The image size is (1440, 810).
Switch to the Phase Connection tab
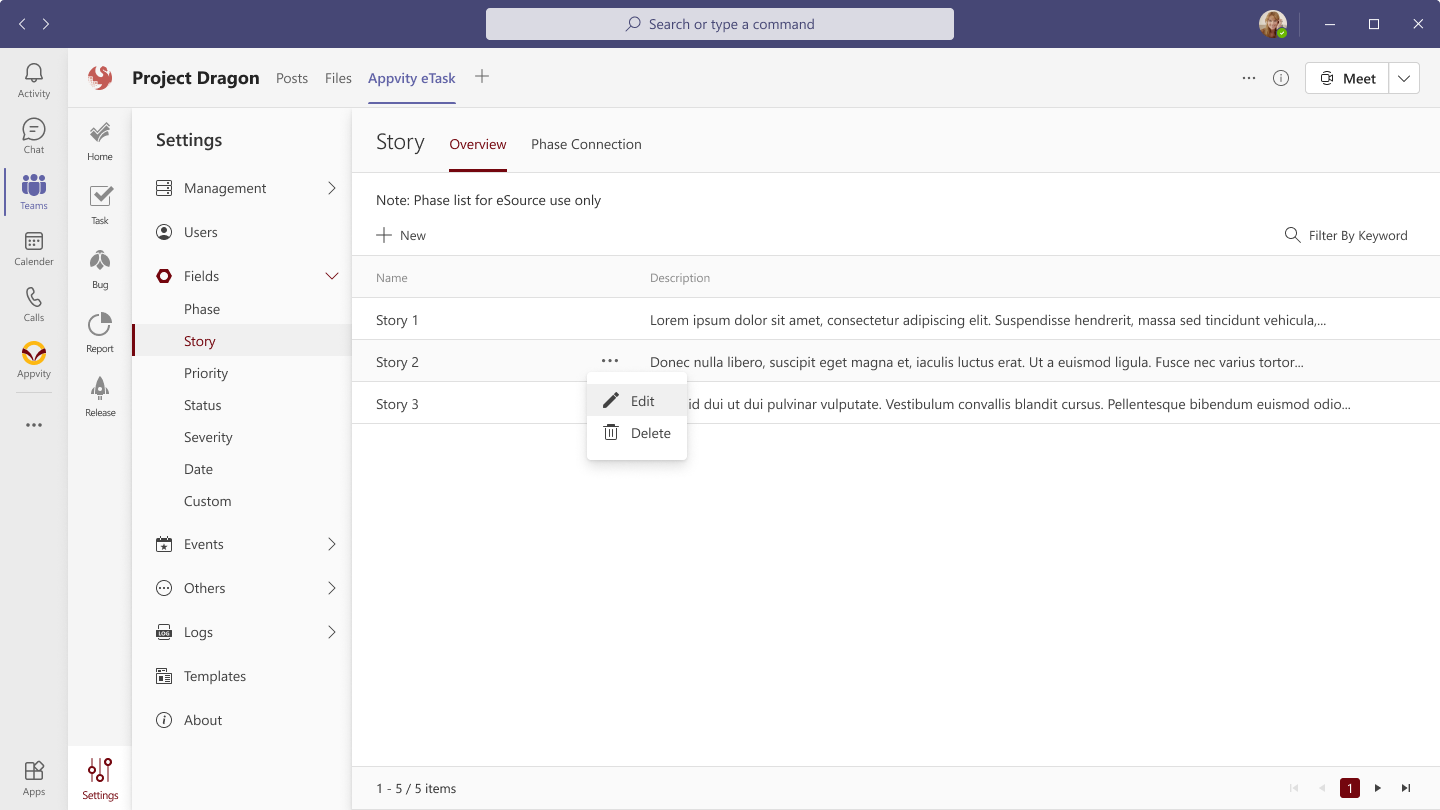point(586,144)
